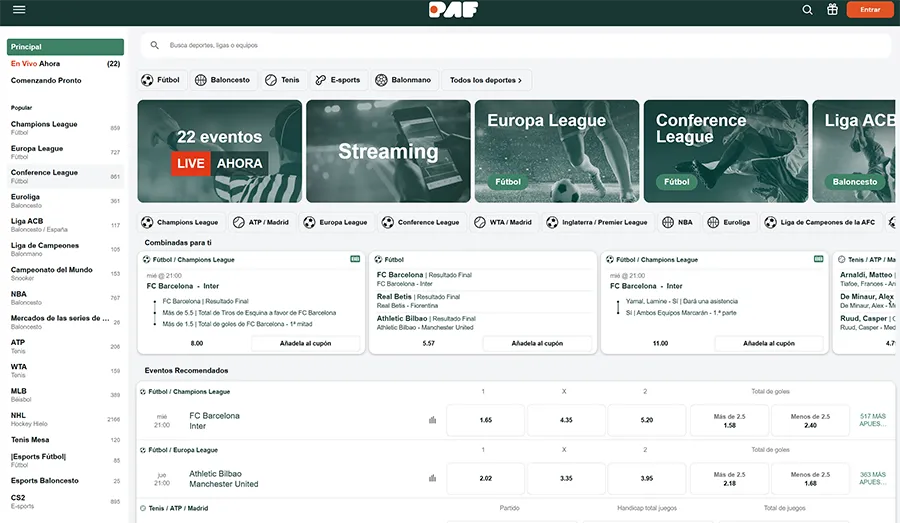
Task: Click the ATP / Madrid chip
Action: 262,222
